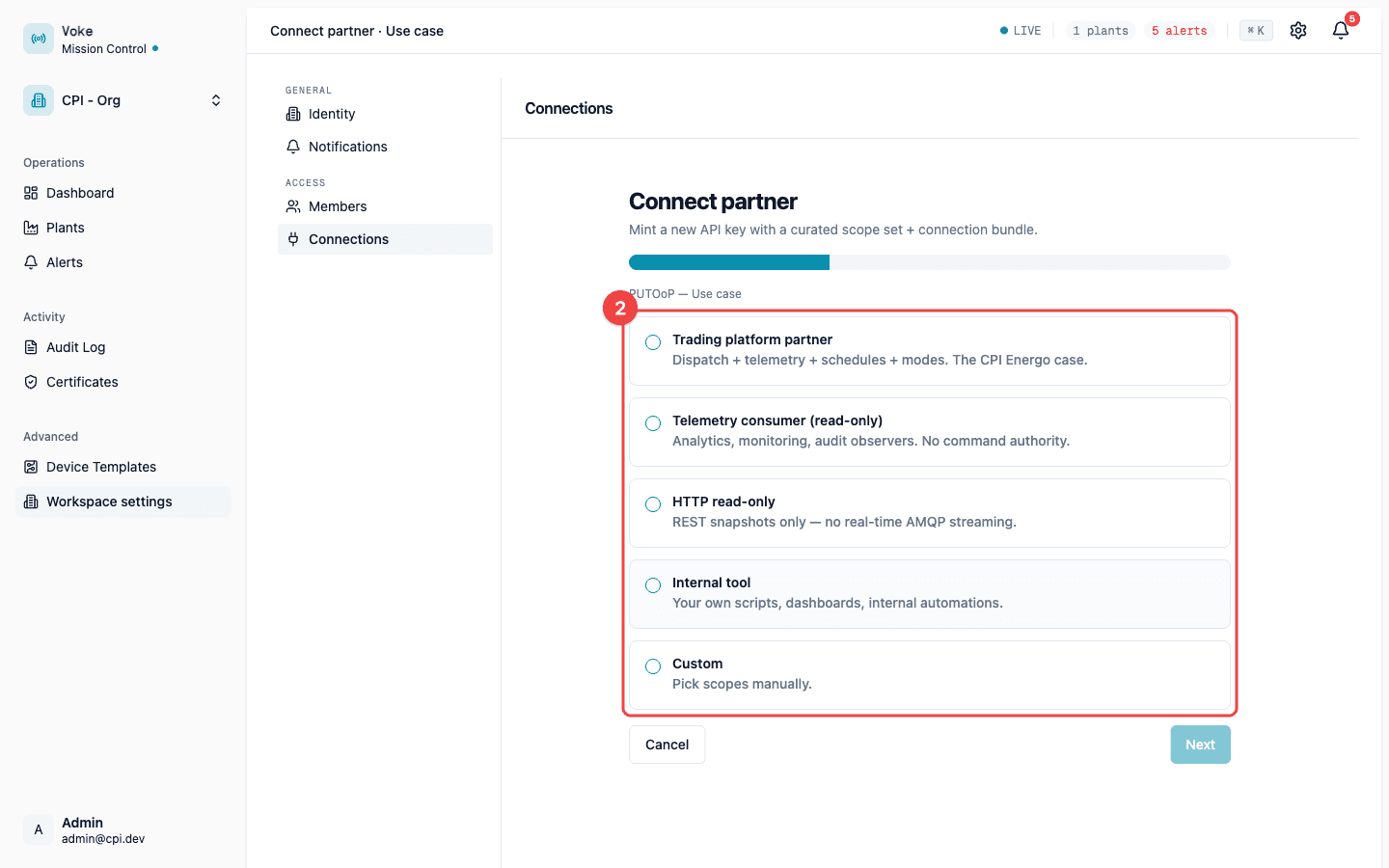
Task: Click the wizard progress bar
Action: 930,262
